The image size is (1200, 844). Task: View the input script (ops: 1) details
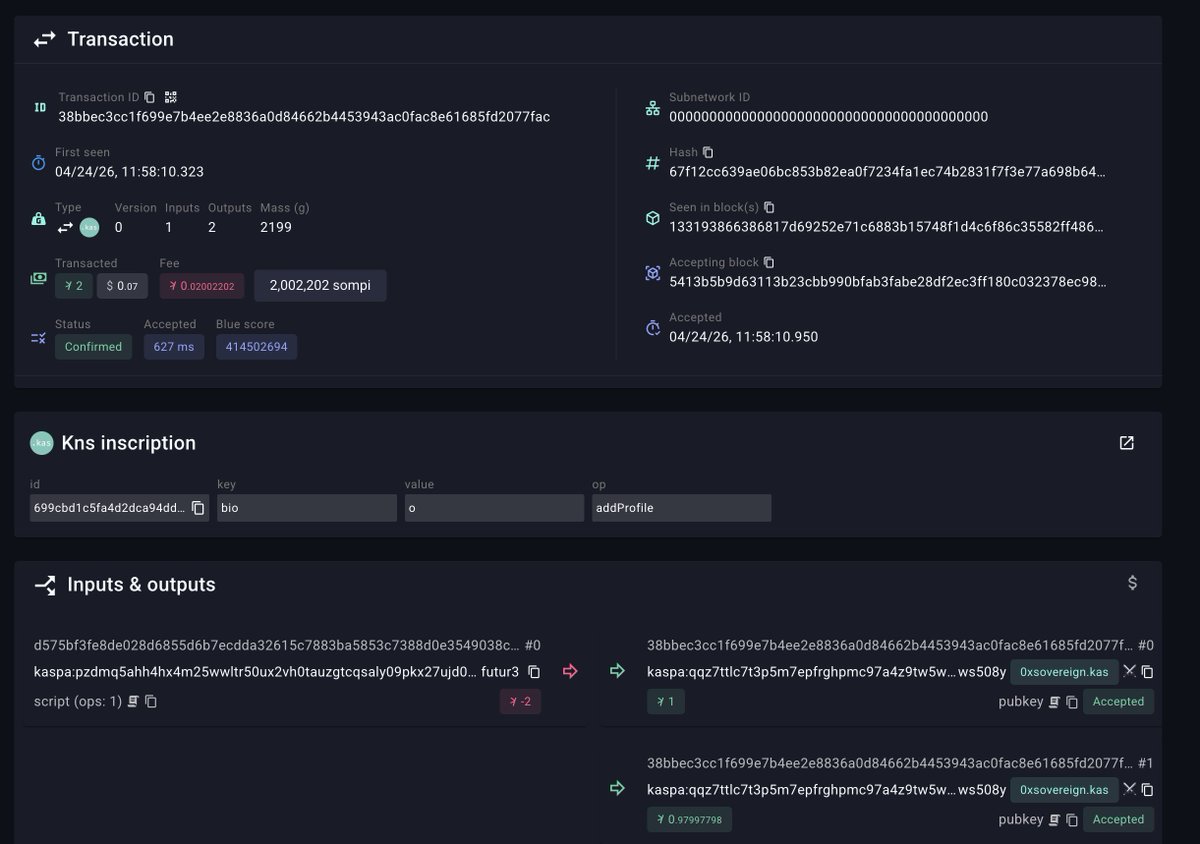tap(132, 702)
